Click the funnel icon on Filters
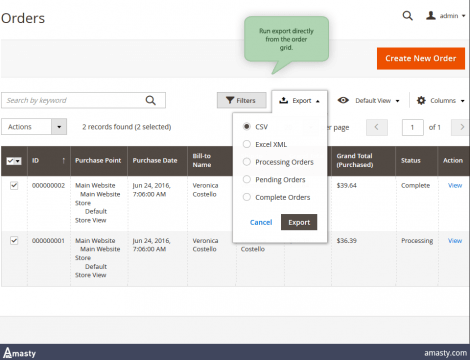470x360 pixels. pos(230,100)
